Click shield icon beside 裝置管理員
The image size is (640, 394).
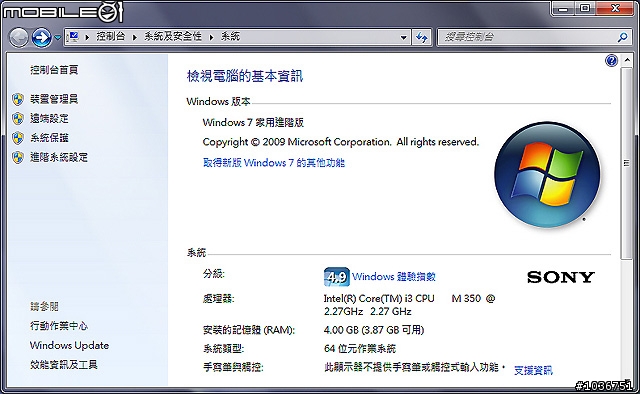click(18, 99)
